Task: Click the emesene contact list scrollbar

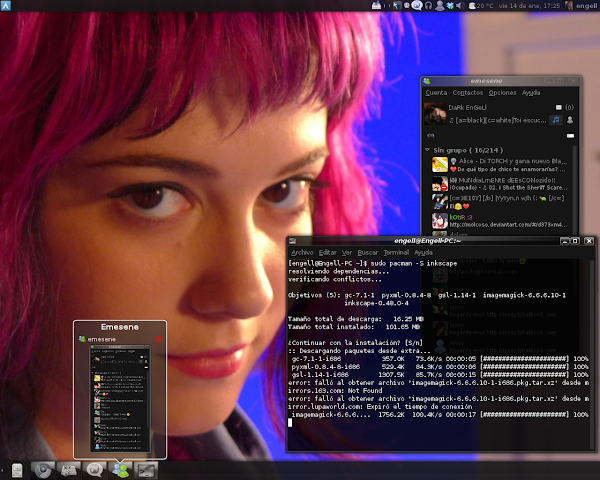Action: [x=577, y=191]
